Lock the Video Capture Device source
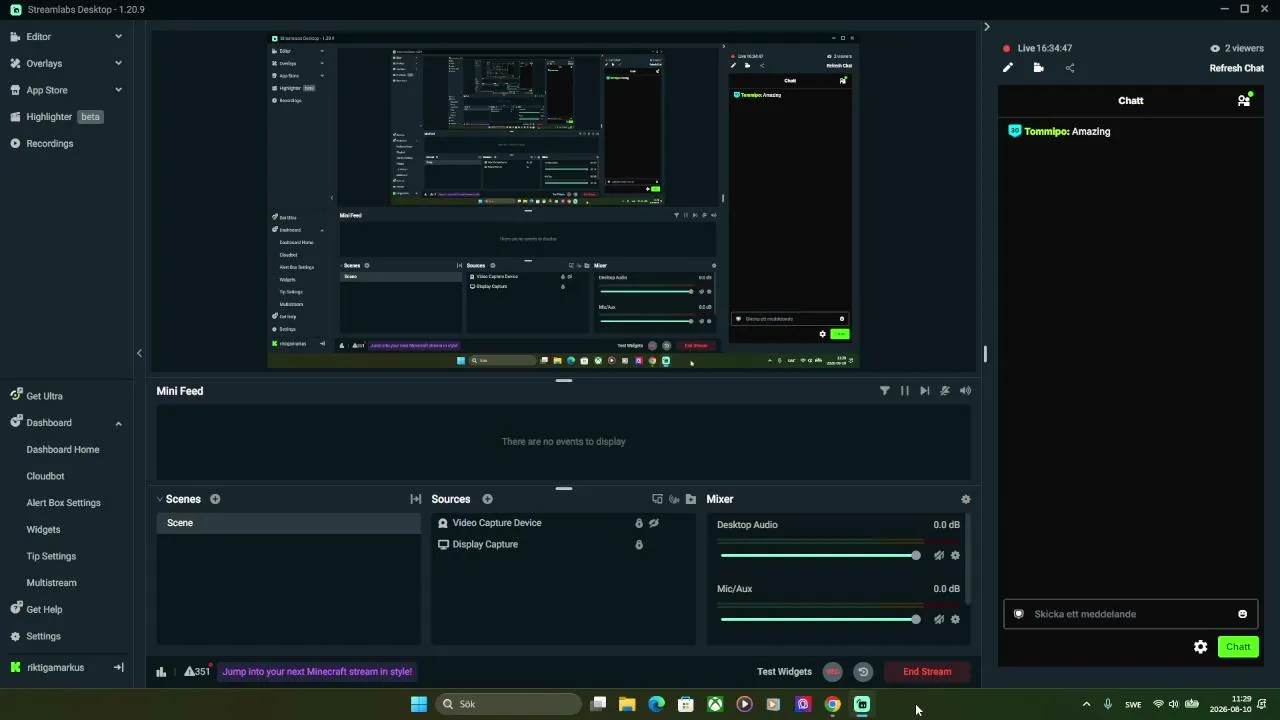The width and height of the screenshot is (1280, 720). click(x=639, y=523)
